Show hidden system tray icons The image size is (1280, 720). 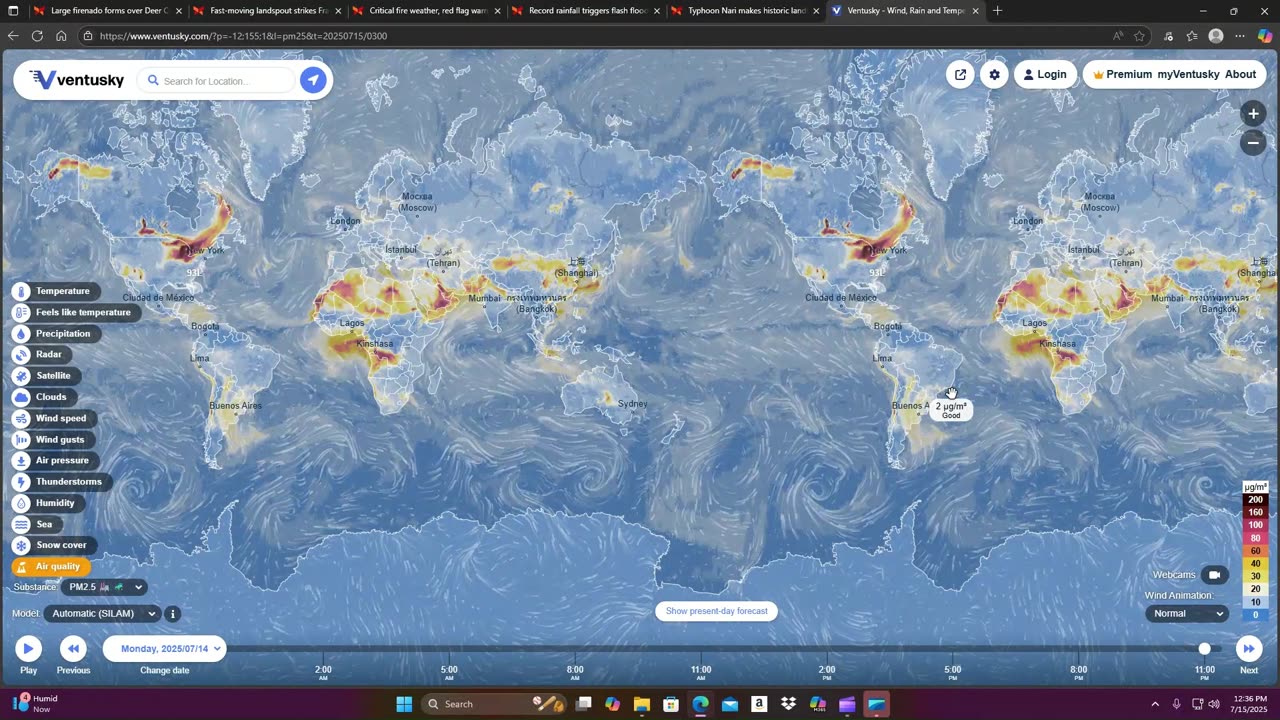click(x=1155, y=704)
